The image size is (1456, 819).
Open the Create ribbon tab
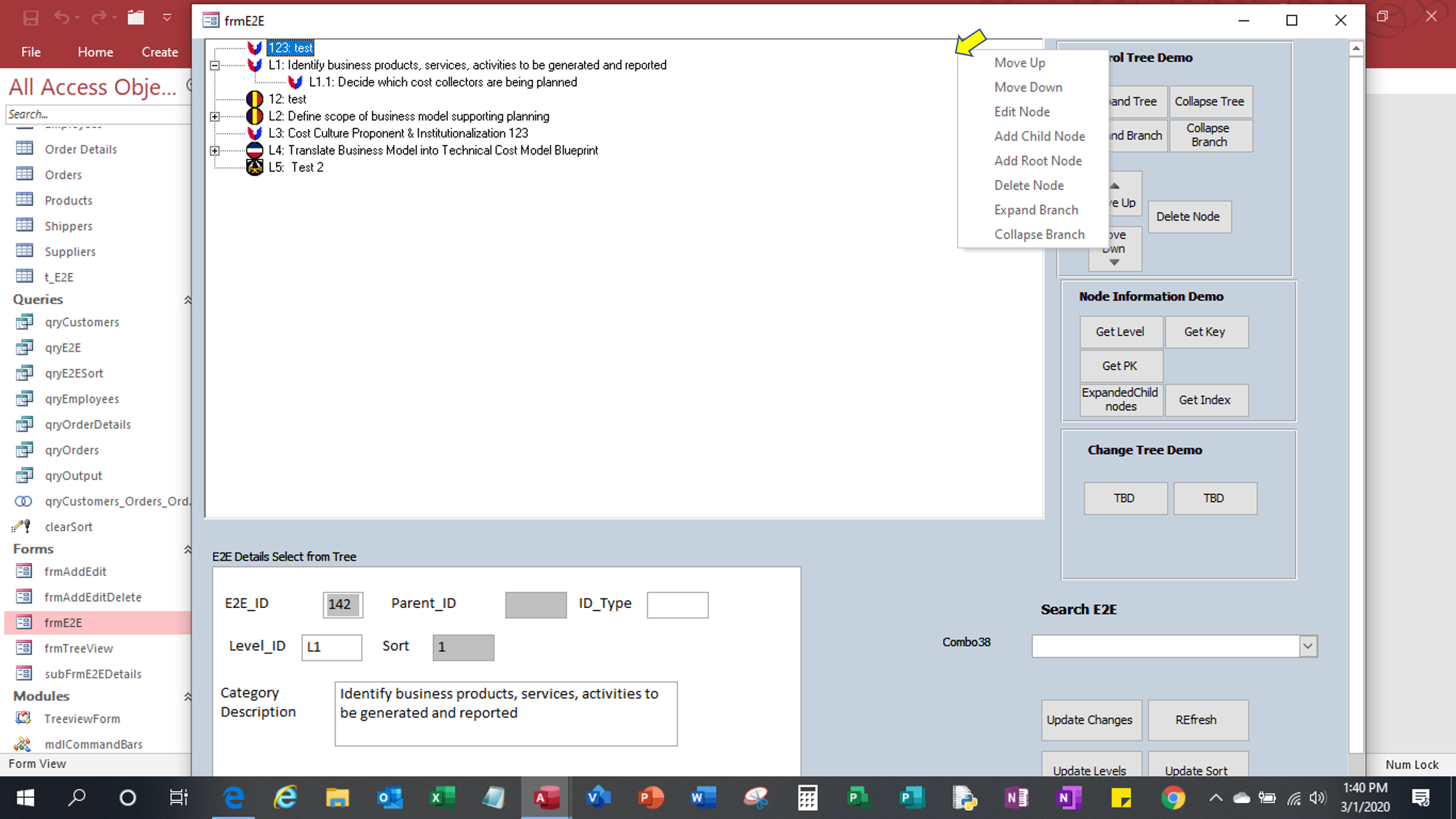[x=159, y=52]
